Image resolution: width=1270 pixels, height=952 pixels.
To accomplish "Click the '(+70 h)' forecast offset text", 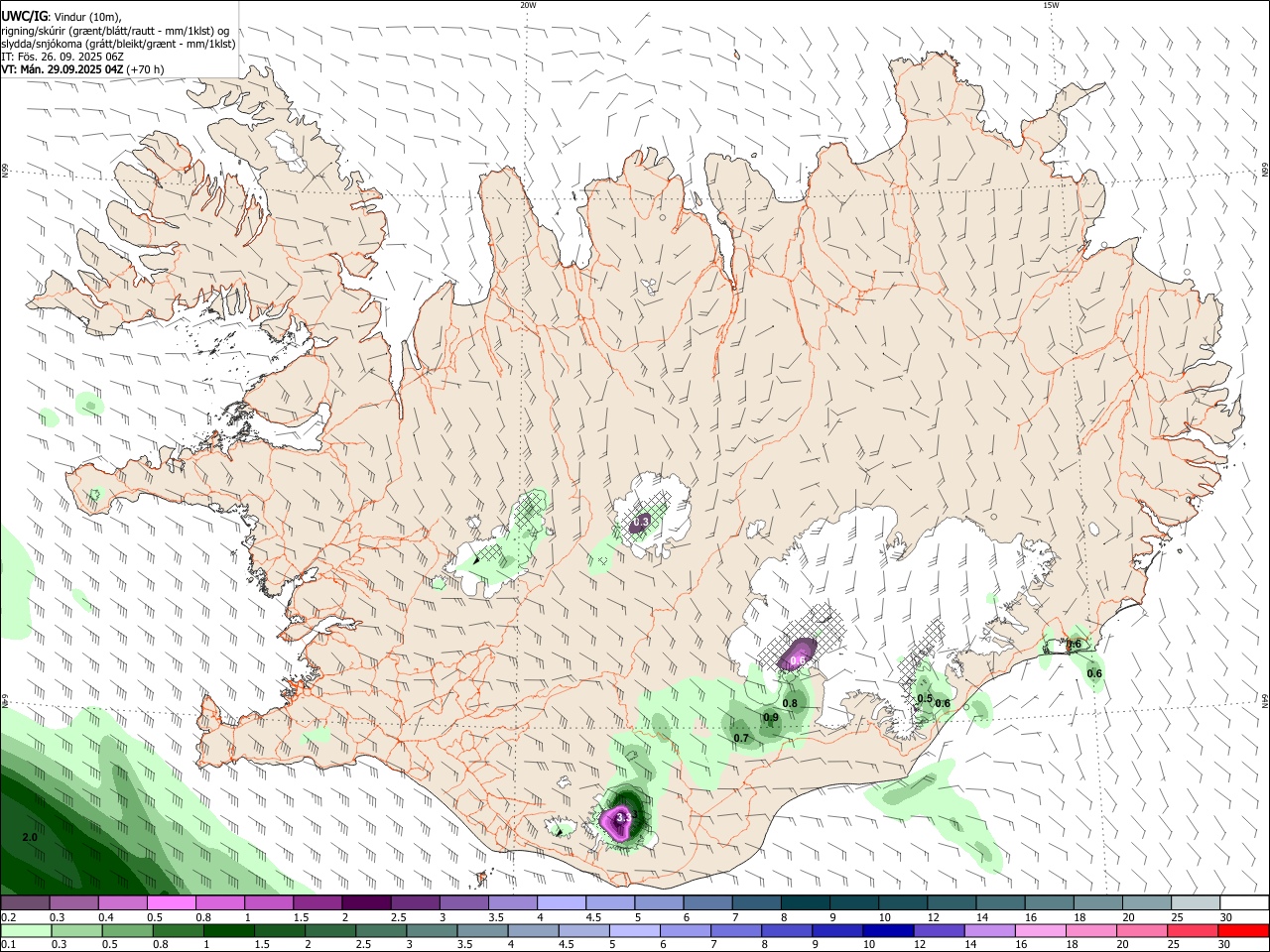I will coord(146,69).
